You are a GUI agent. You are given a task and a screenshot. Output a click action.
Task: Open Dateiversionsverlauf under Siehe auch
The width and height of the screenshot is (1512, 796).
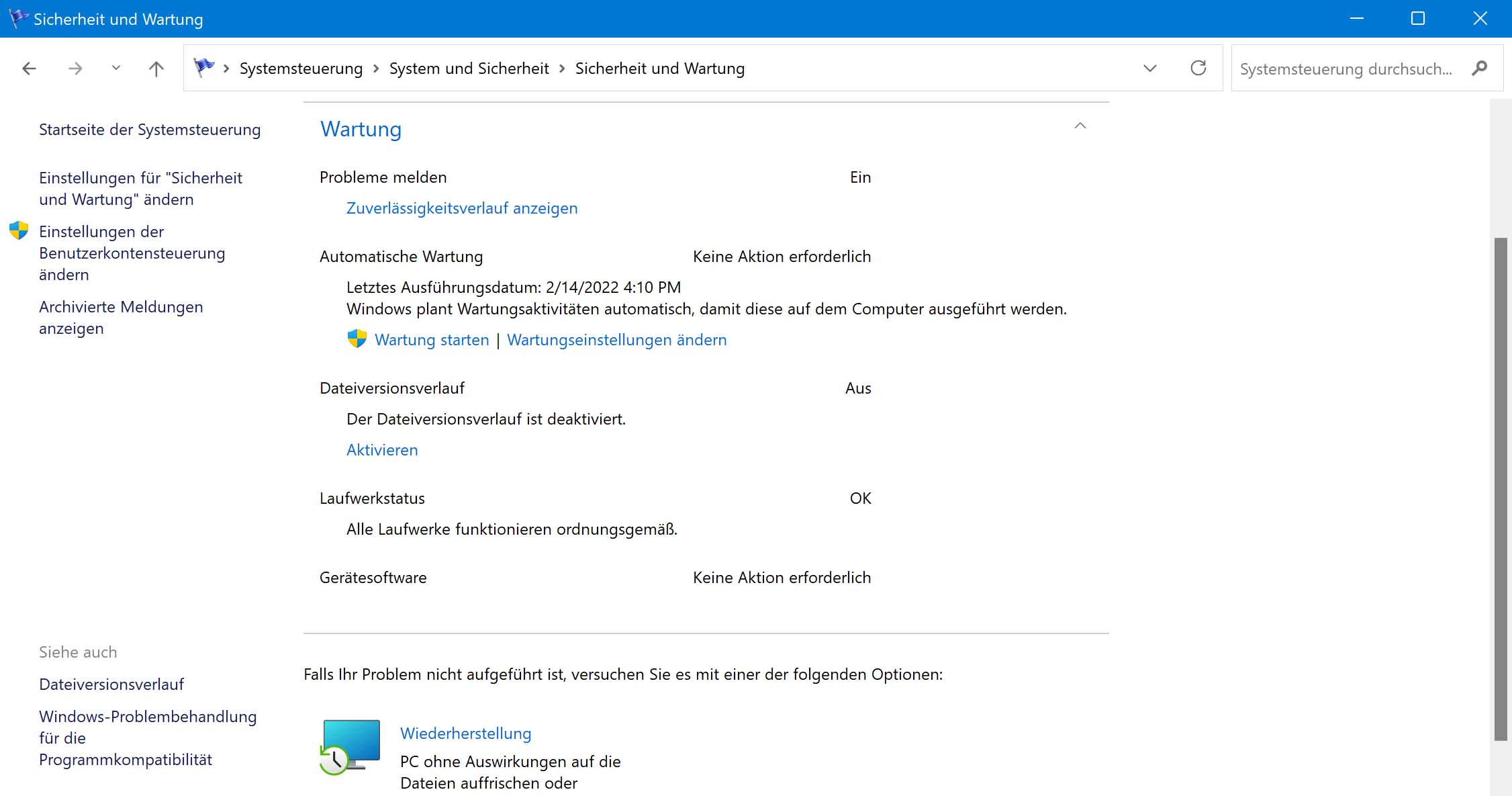(x=111, y=684)
